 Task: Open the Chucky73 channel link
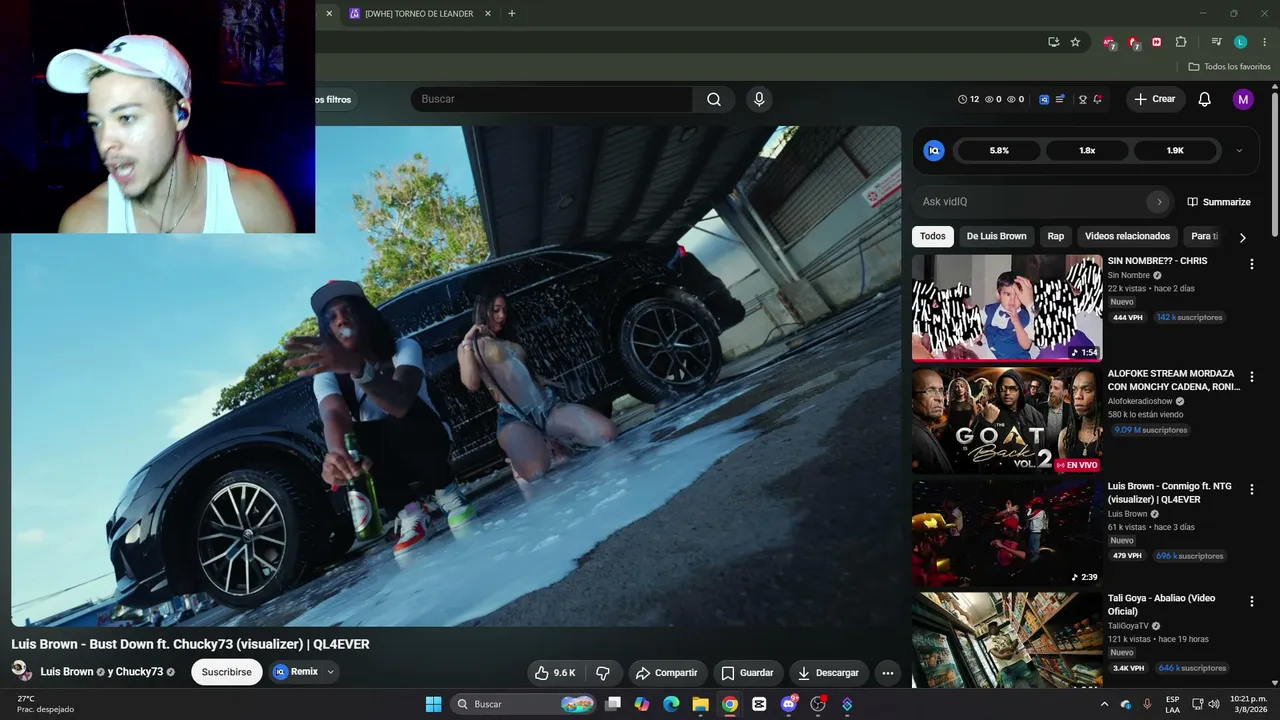(139, 672)
